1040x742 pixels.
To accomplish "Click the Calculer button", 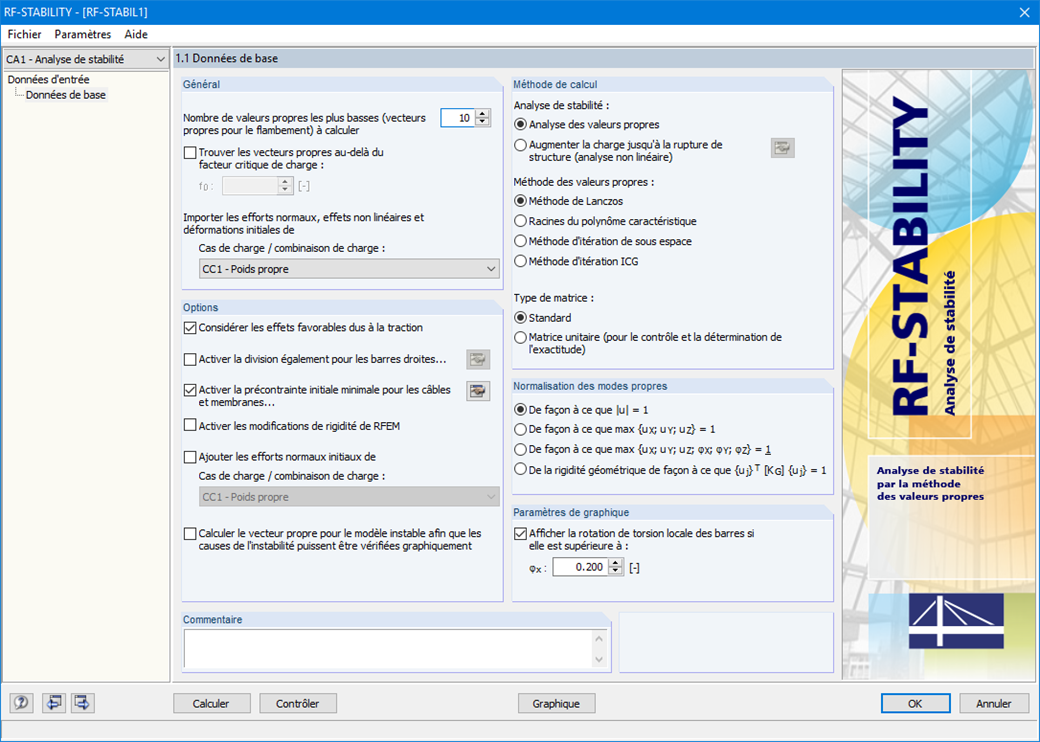I will pyautogui.click(x=212, y=704).
